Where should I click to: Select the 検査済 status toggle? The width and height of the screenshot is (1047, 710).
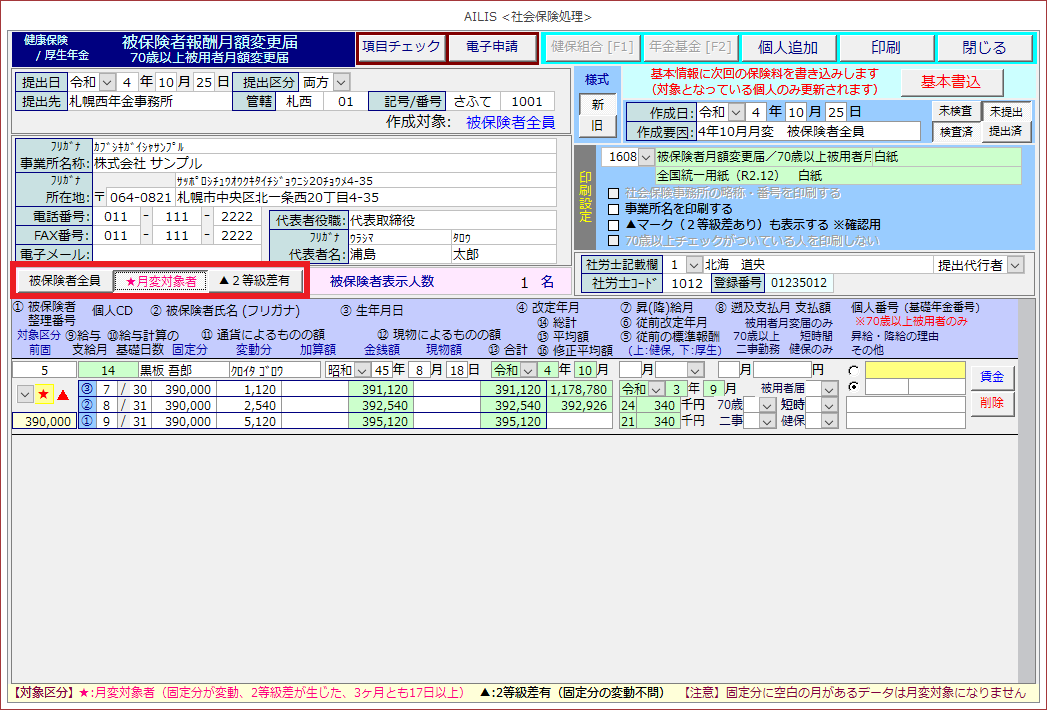(x=954, y=131)
